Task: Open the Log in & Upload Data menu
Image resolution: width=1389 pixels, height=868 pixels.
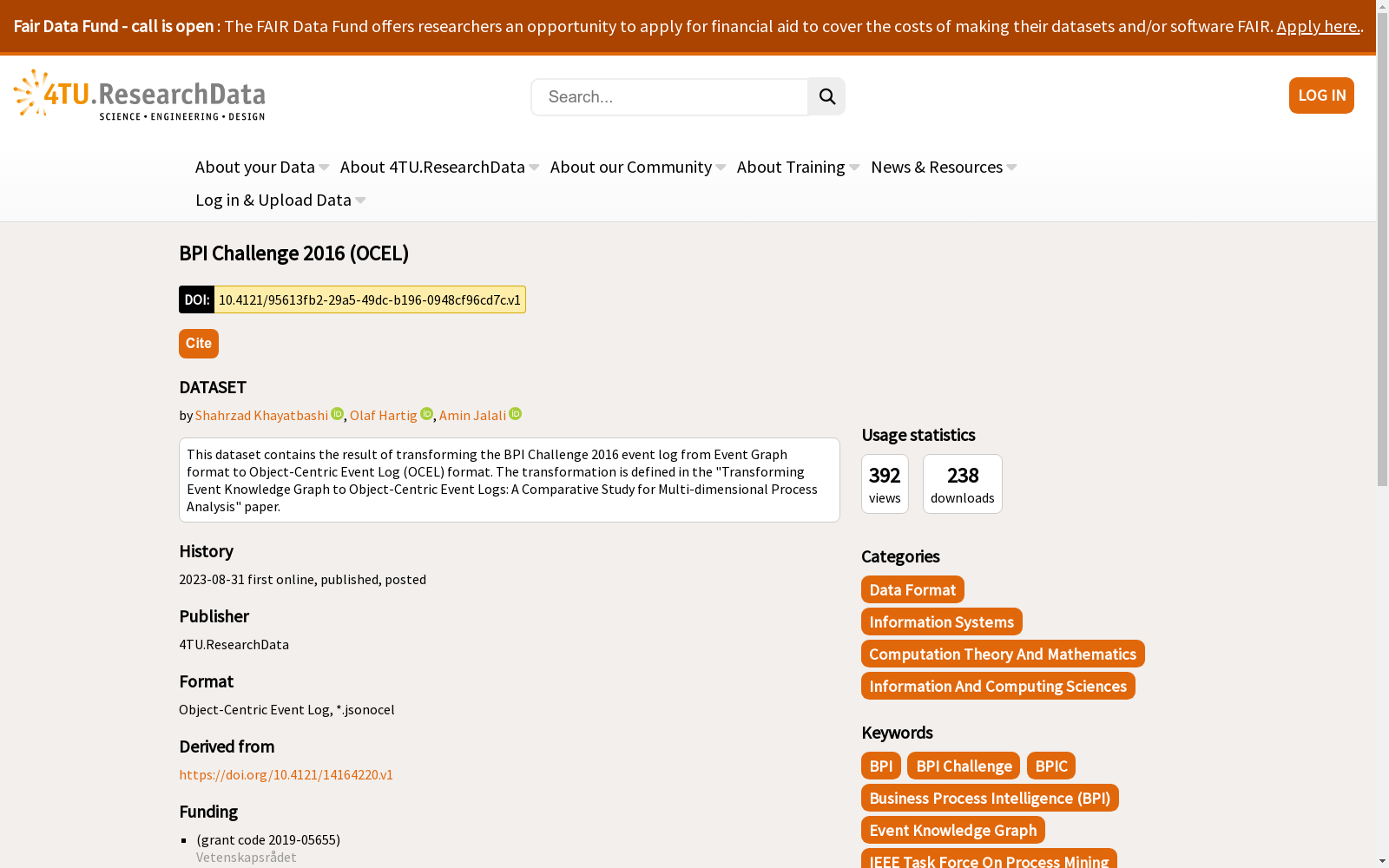Action: pyautogui.click(x=273, y=200)
